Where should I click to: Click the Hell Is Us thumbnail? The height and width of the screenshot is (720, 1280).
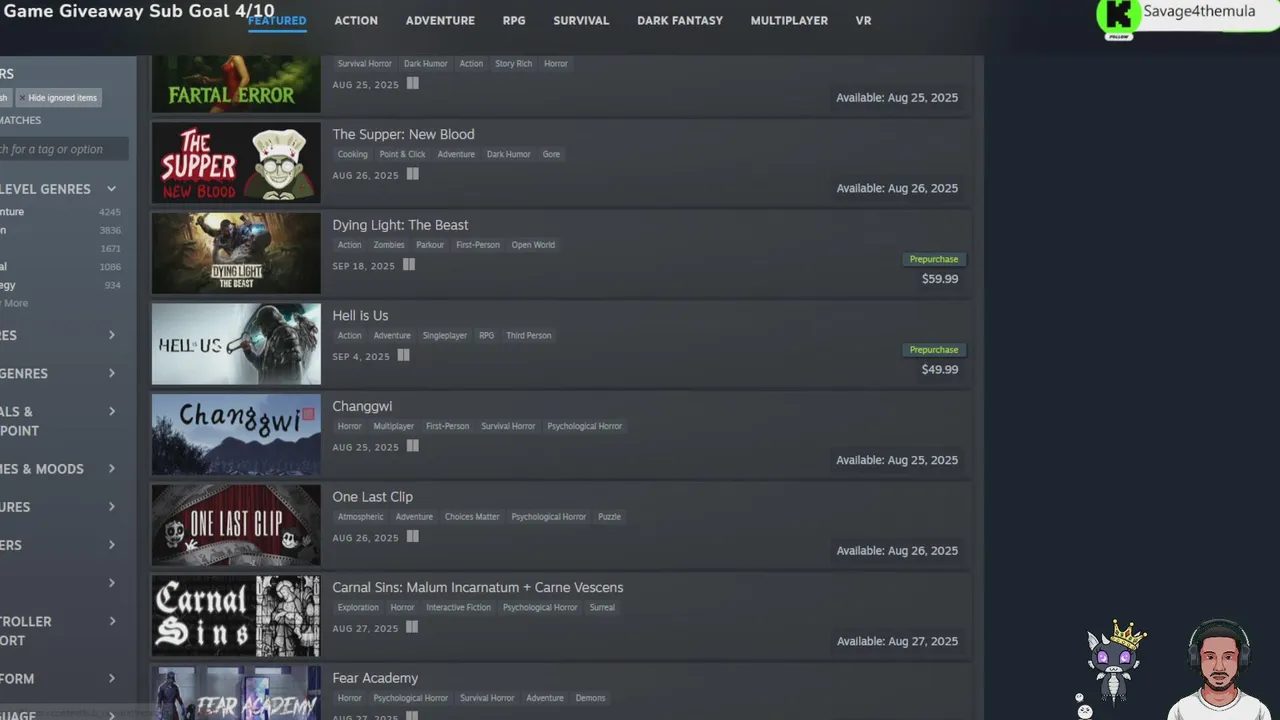pyautogui.click(x=236, y=344)
